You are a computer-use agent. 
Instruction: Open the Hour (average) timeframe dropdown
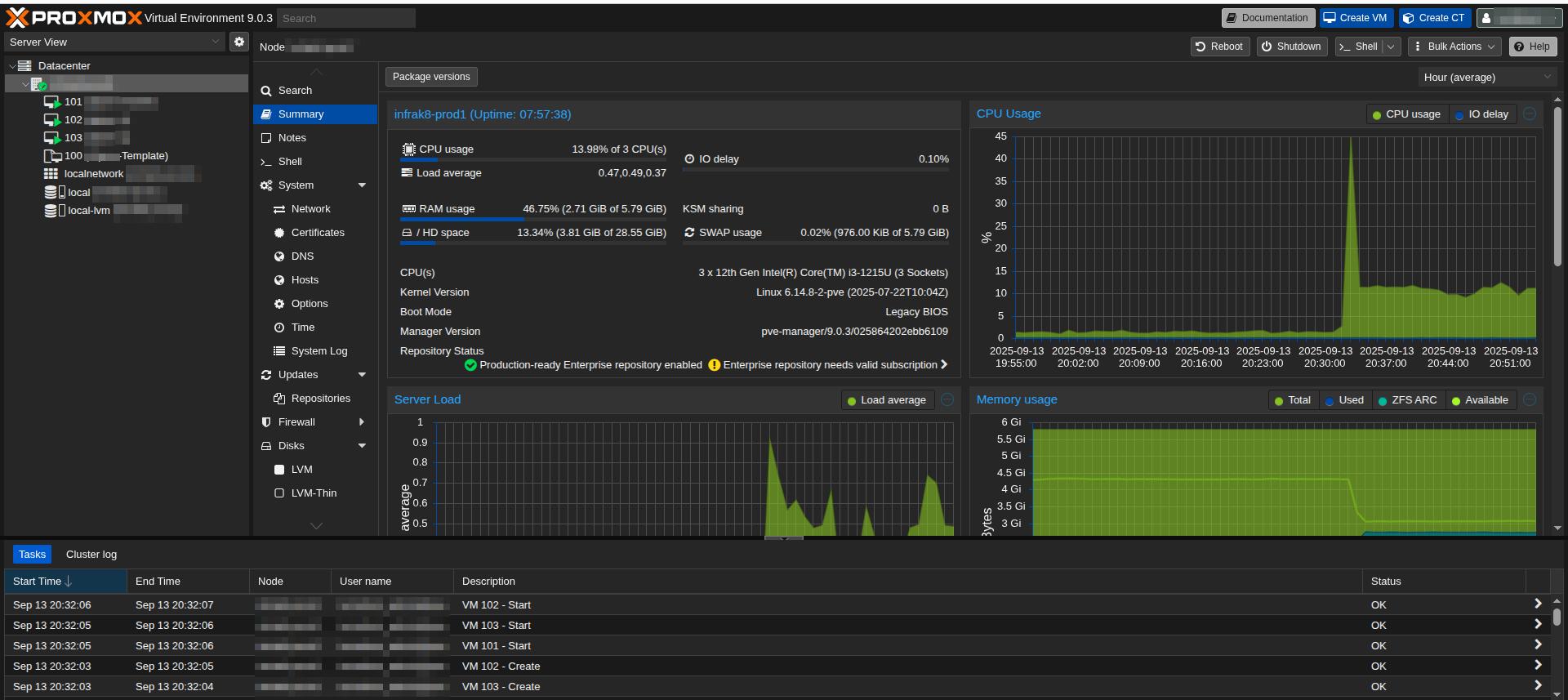1486,78
